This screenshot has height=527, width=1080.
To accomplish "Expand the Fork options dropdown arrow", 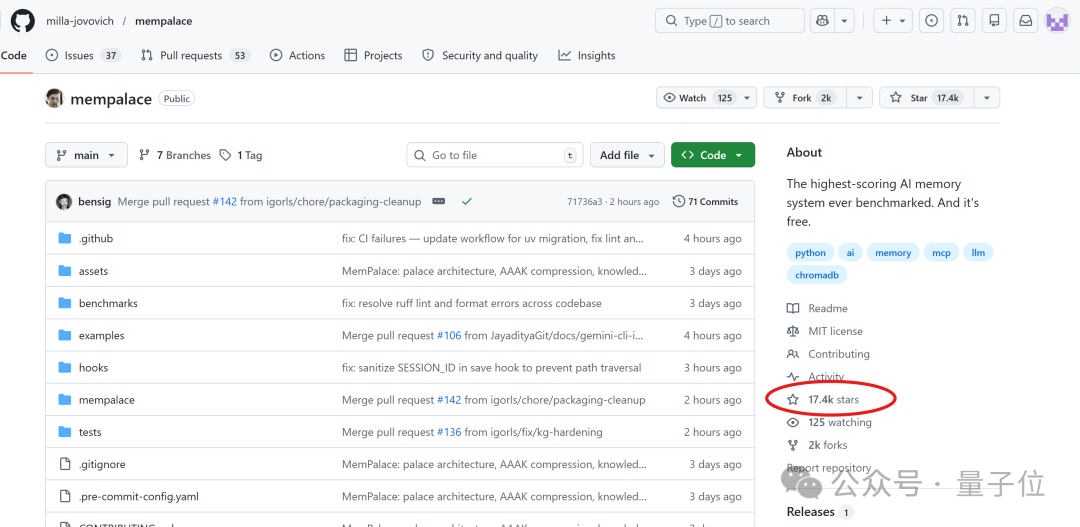I will tap(860, 98).
